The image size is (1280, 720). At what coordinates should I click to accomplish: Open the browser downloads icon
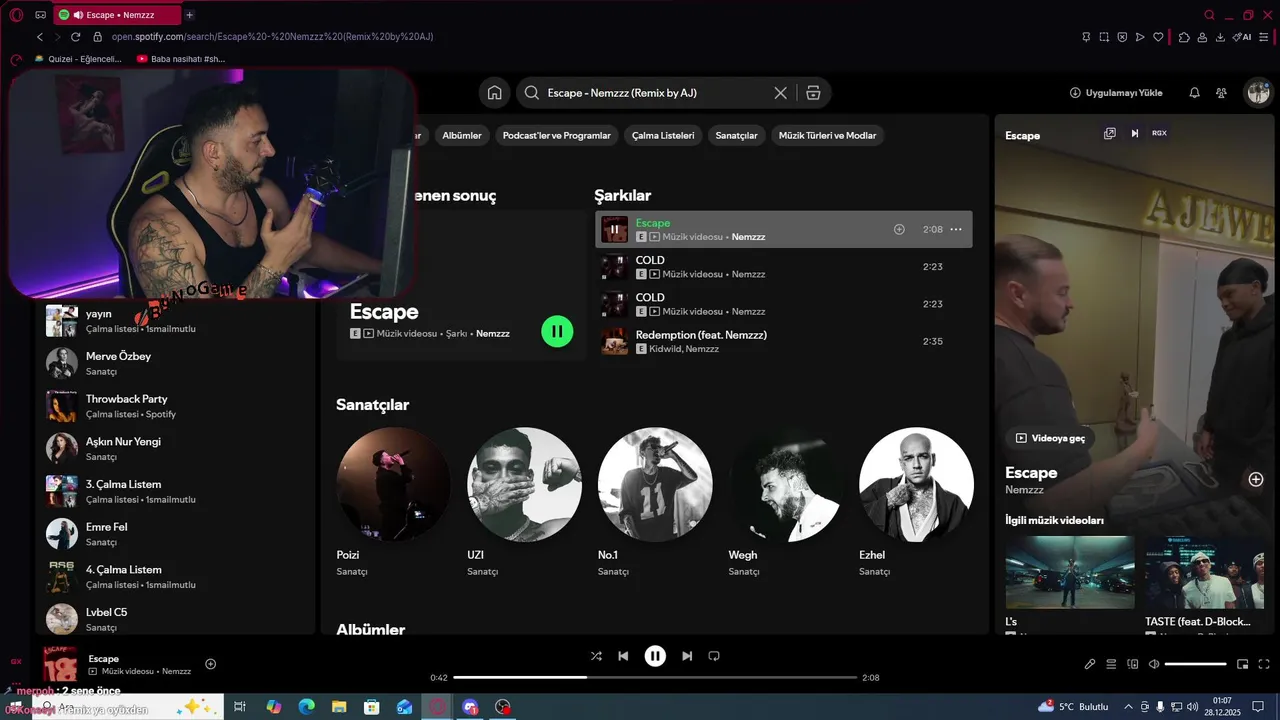pyautogui.click(x=1220, y=37)
